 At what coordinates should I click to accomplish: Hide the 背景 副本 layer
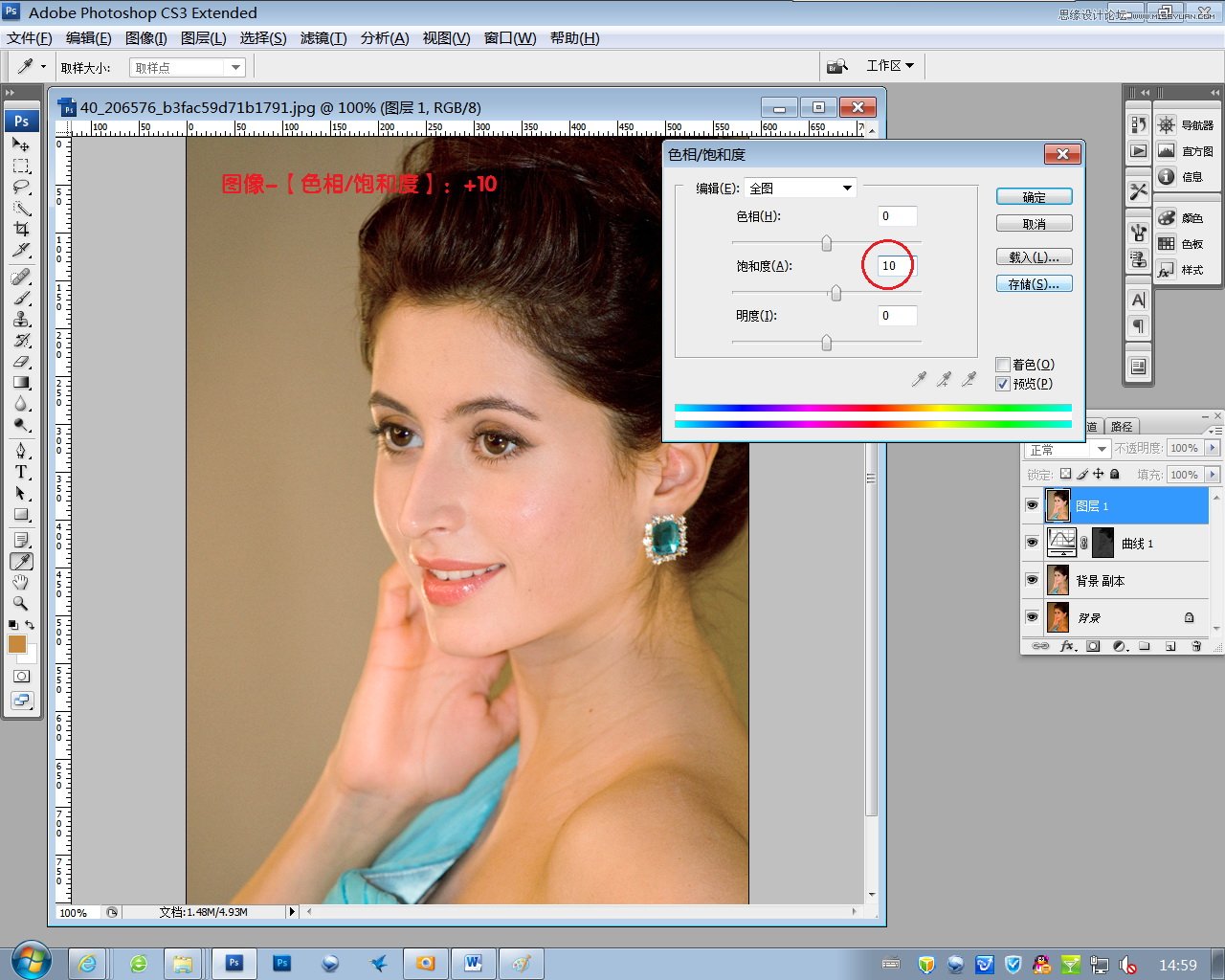coord(1033,579)
